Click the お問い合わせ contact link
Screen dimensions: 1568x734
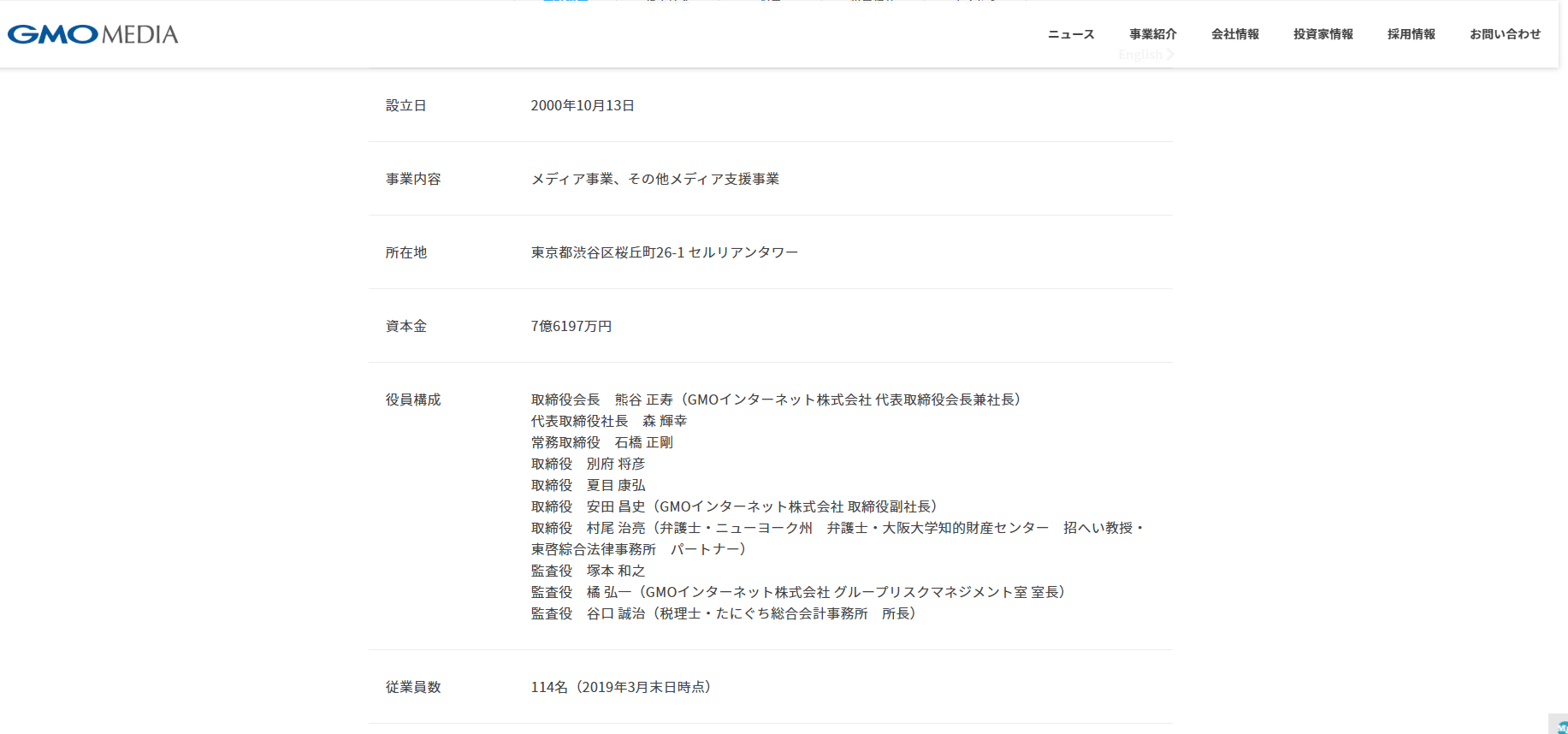click(1505, 34)
